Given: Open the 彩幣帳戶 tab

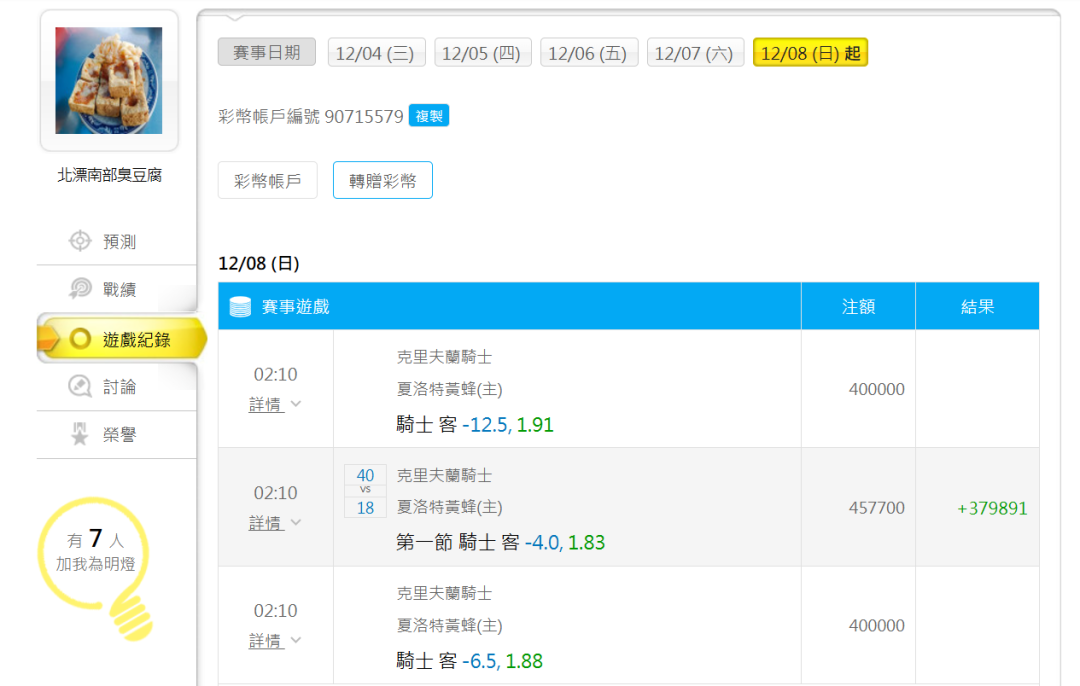Looking at the screenshot, I should [268, 180].
